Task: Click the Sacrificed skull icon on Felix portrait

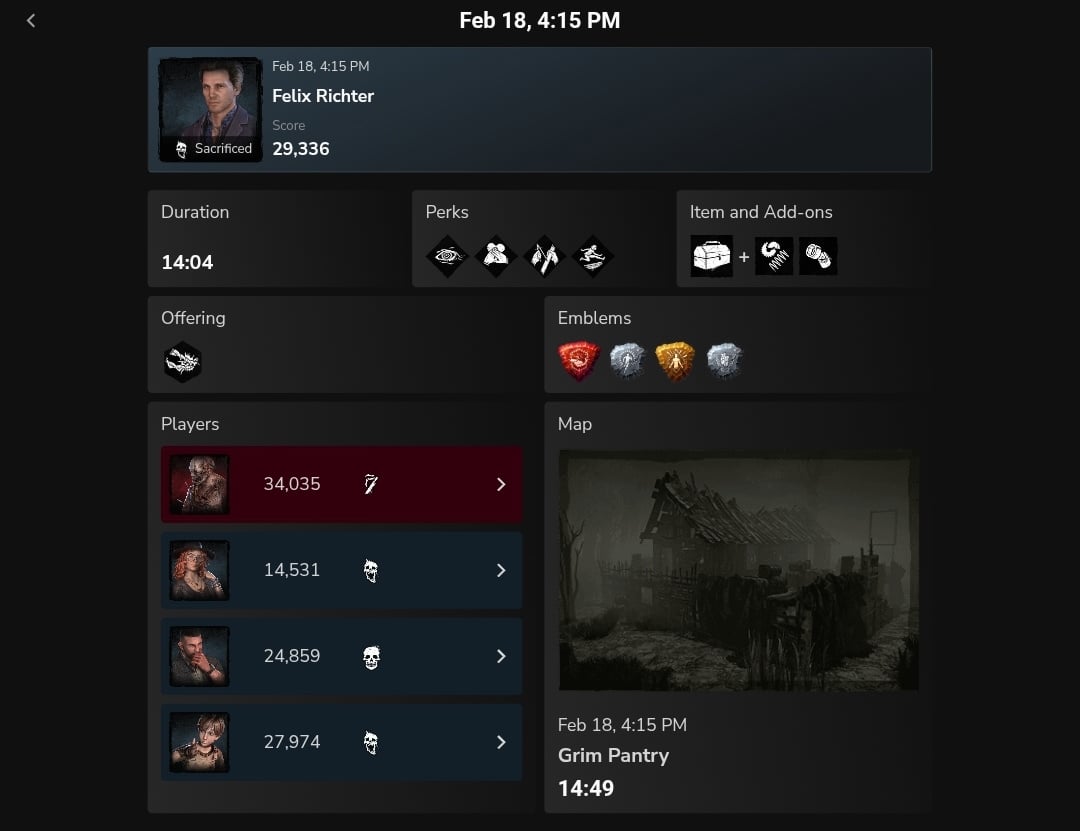Action: 181,149
